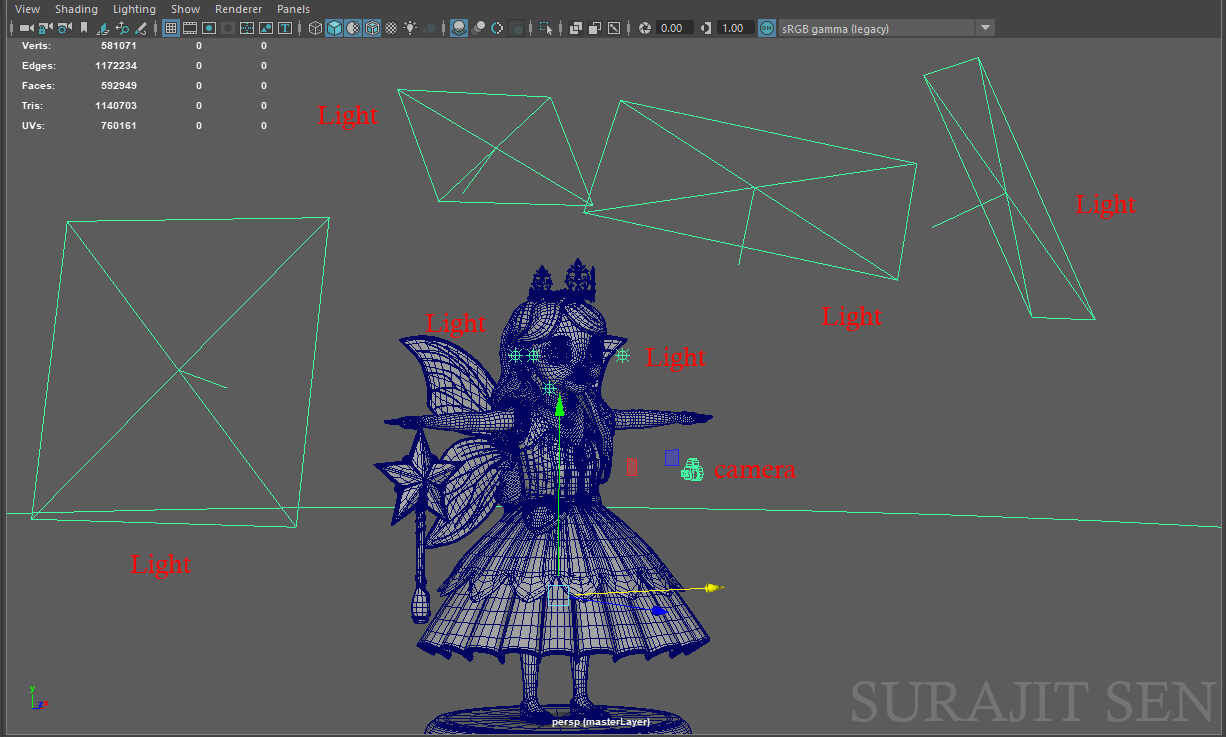Click the Textured display icon
Screen dimensions: 1226x737
(391, 28)
